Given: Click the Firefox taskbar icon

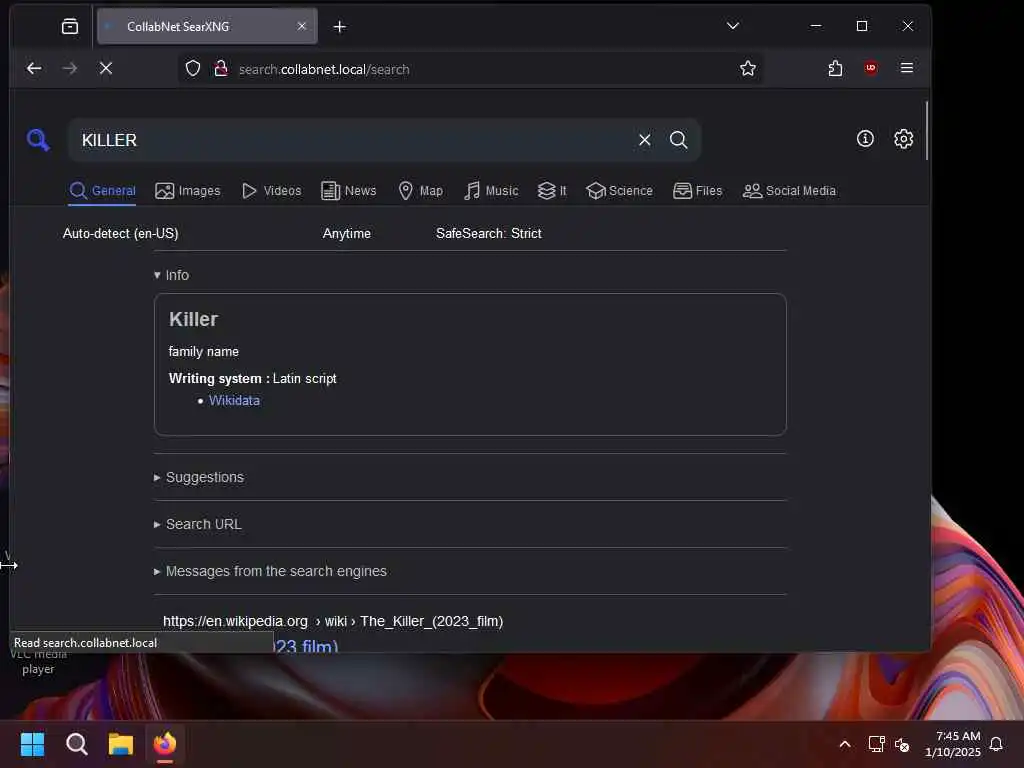Looking at the screenshot, I should (x=165, y=744).
